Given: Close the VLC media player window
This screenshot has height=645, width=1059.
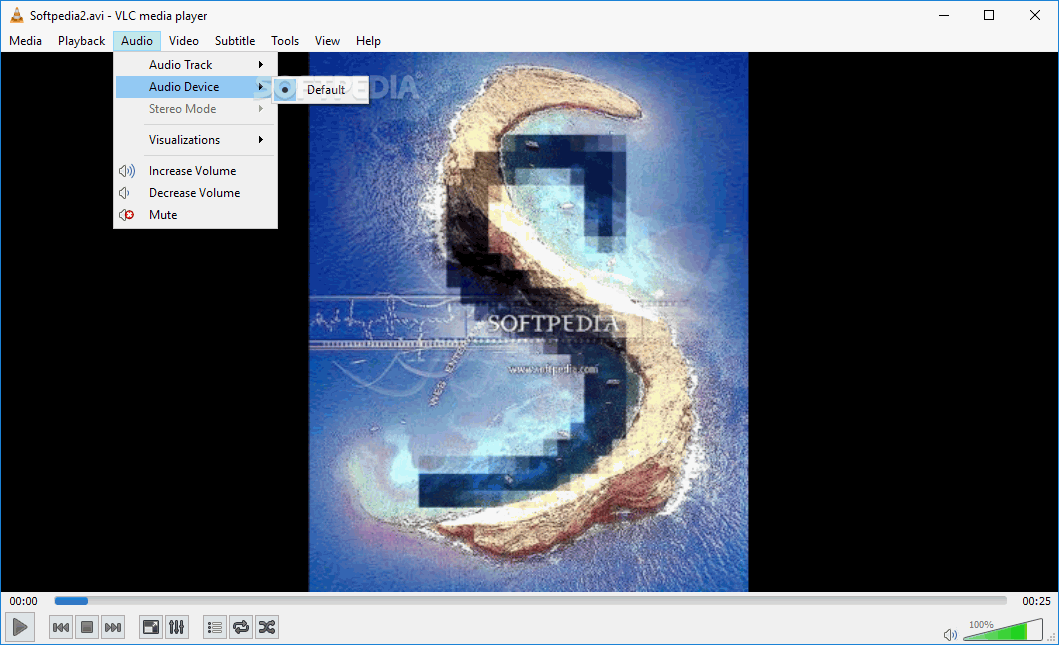Looking at the screenshot, I should [1035, 15].
